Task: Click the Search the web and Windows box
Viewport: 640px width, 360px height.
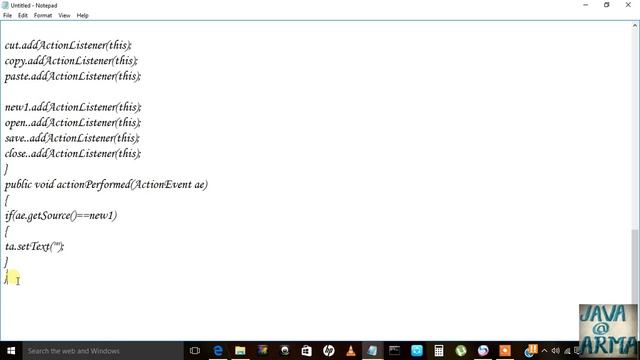Action: tap(103, 351)
